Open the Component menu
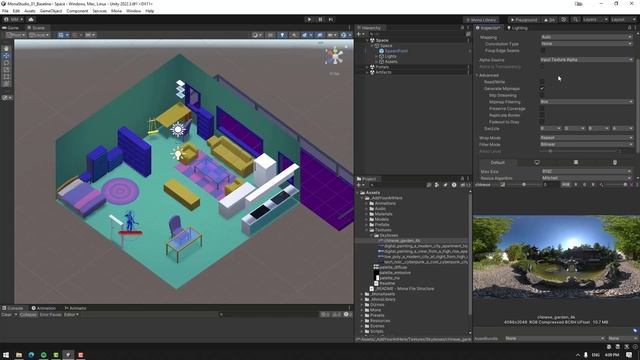 click(x=77, y=11)
